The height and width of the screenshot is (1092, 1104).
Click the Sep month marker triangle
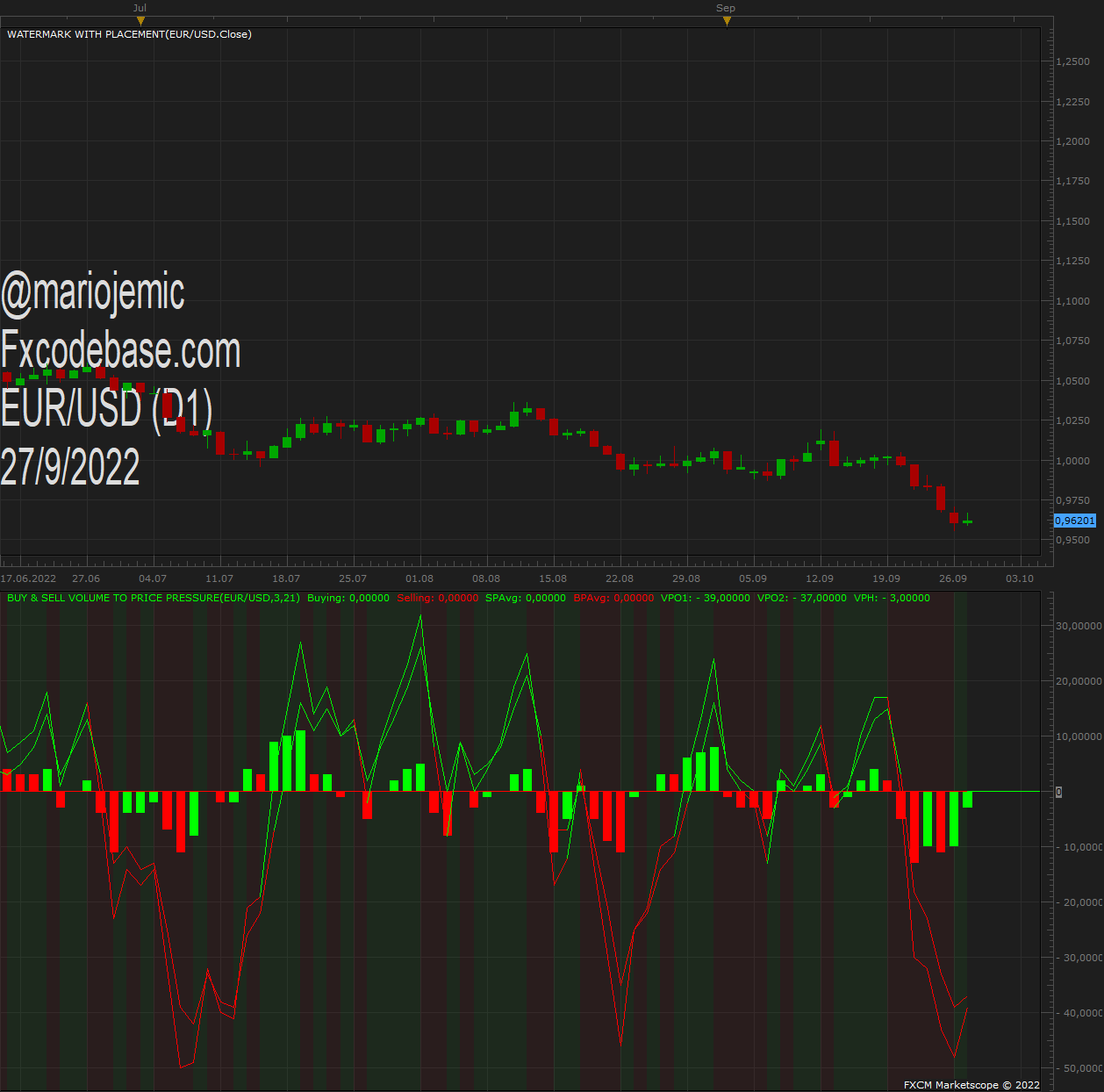[x=727, y=21]
